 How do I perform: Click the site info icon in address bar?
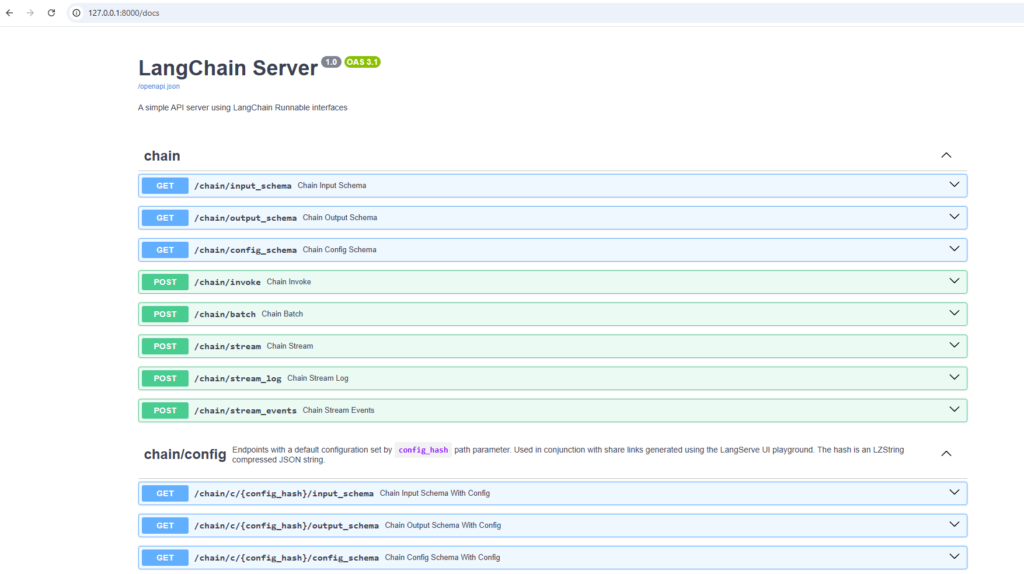pos(76,12)
